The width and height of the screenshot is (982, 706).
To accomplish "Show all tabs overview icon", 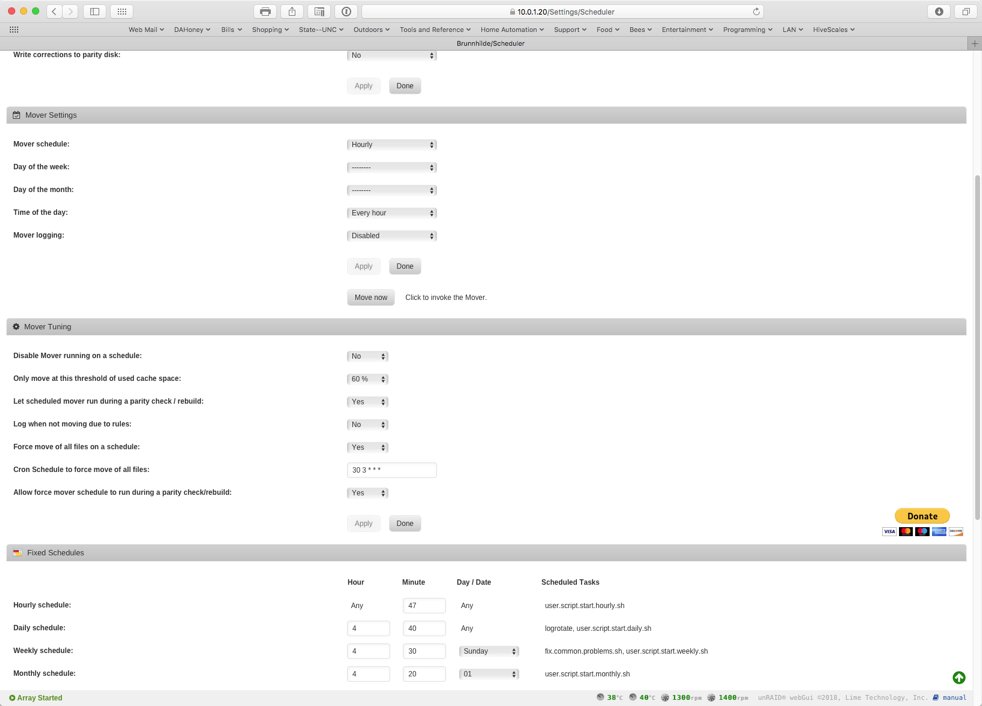I will click(x=966, y=11).
